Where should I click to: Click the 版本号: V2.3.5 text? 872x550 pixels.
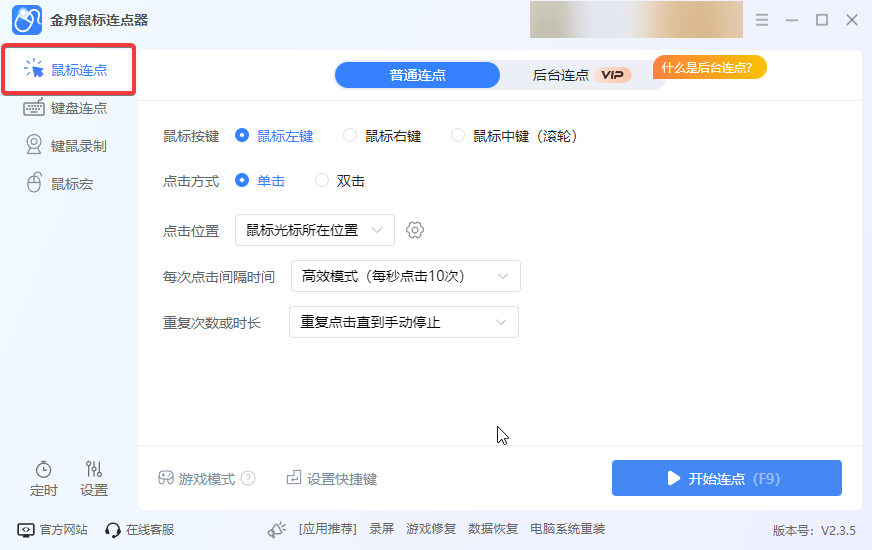814,531
